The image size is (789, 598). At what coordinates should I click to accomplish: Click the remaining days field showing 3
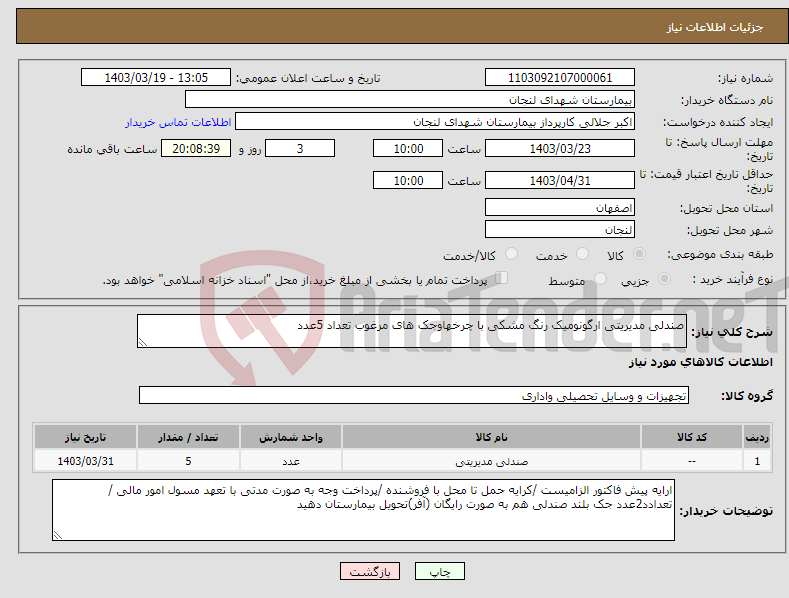tap(300, 148)
